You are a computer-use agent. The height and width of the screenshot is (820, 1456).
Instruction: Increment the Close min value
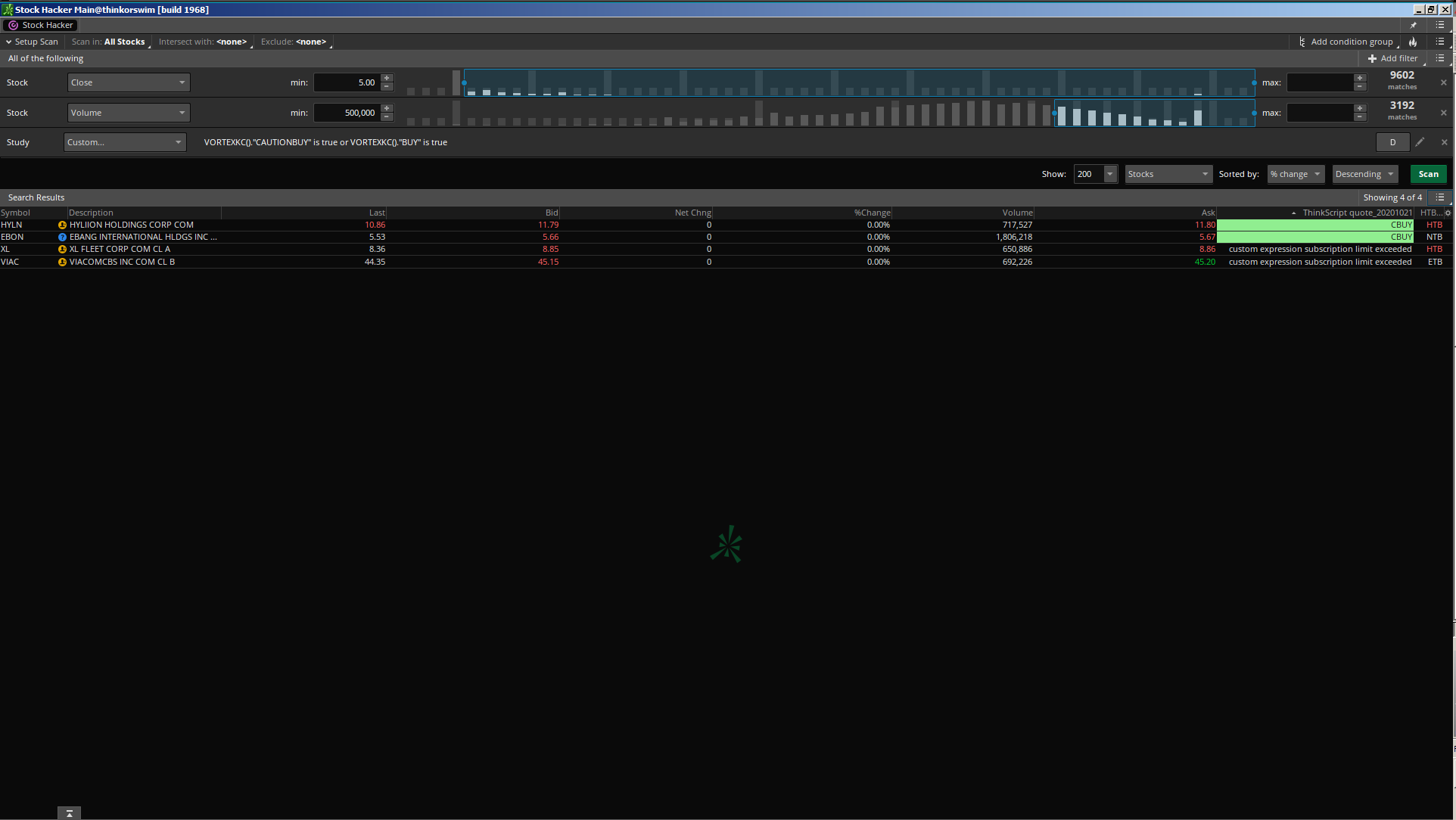coord(387,78)
